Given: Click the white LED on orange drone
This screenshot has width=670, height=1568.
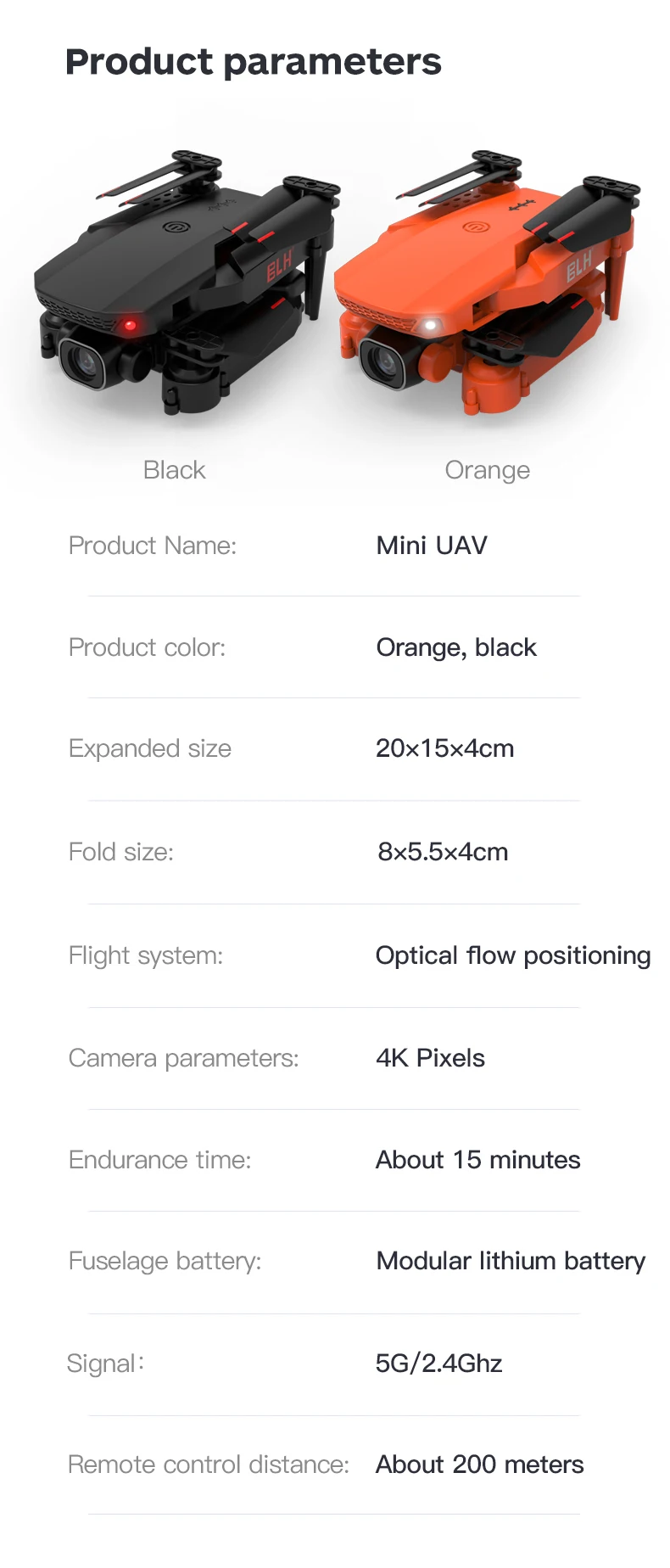Looking at the screenshot, I should (430, 325).
